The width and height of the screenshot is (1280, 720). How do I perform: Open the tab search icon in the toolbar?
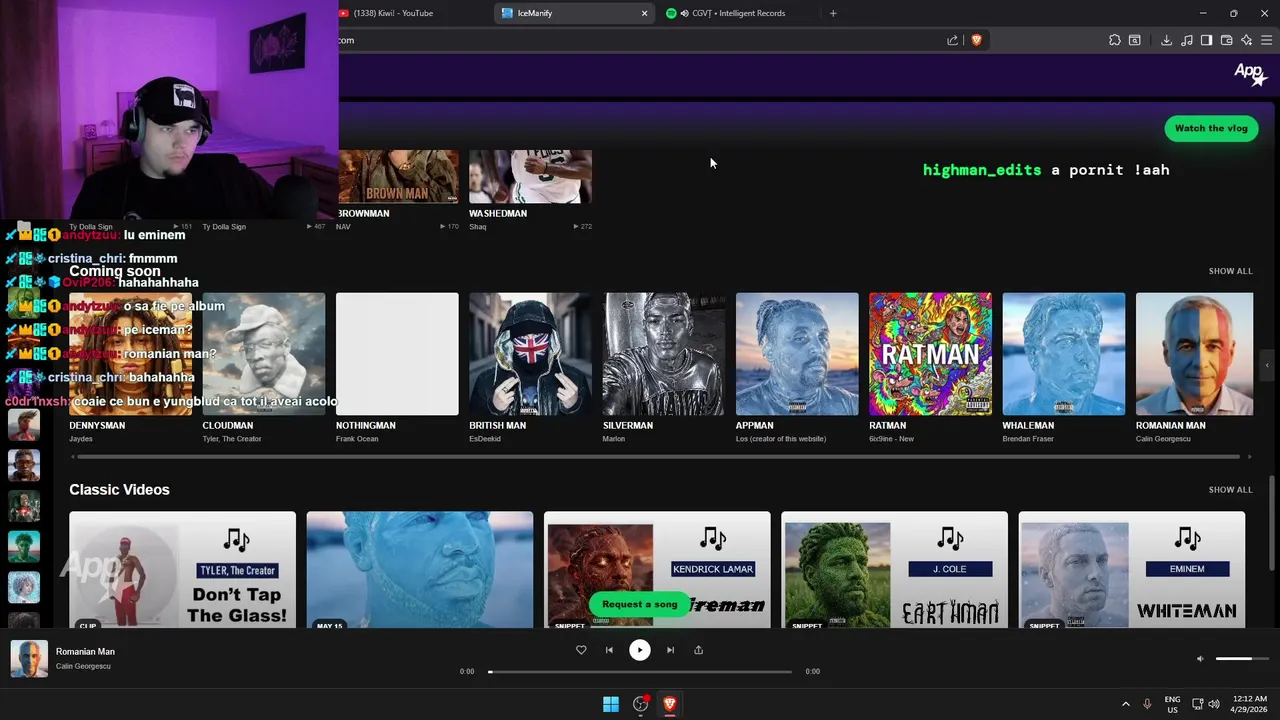tap(1135, 40)
